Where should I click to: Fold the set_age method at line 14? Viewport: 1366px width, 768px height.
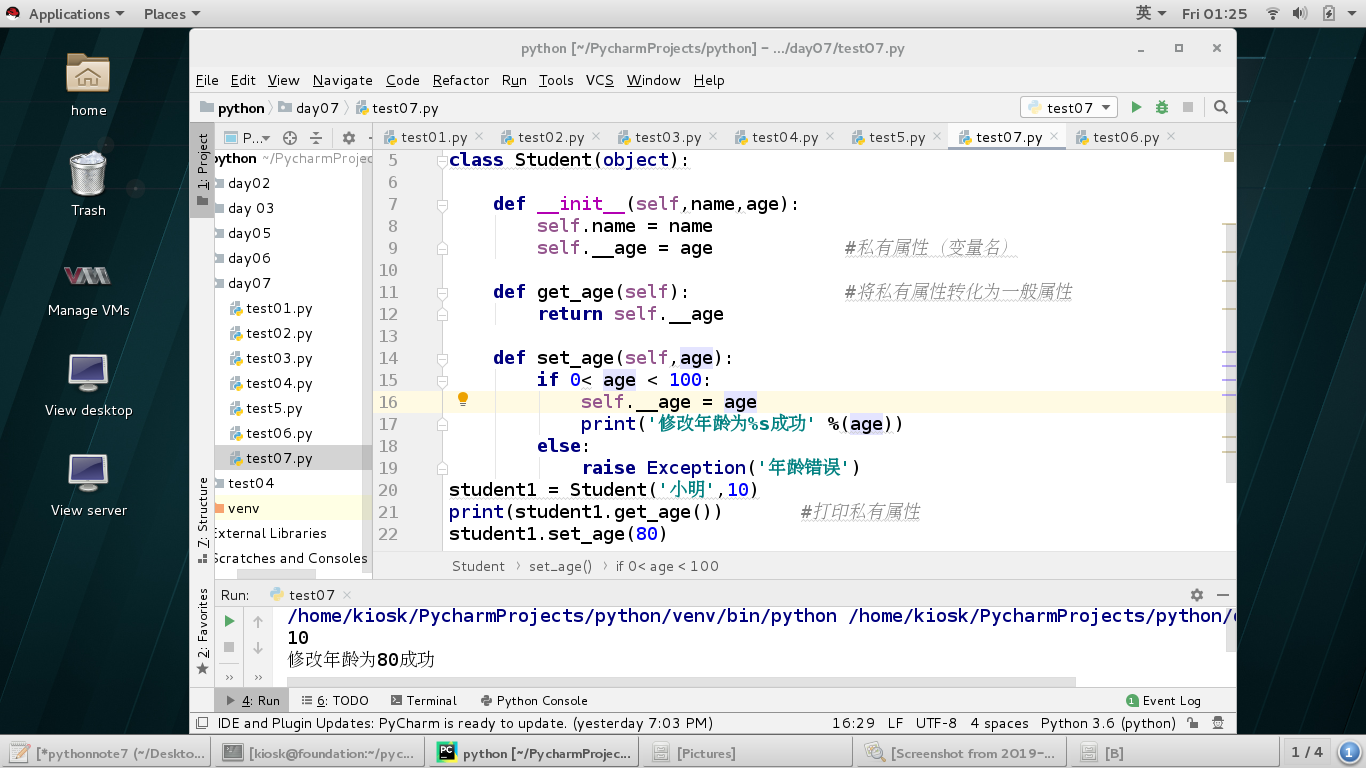(441, 358)
